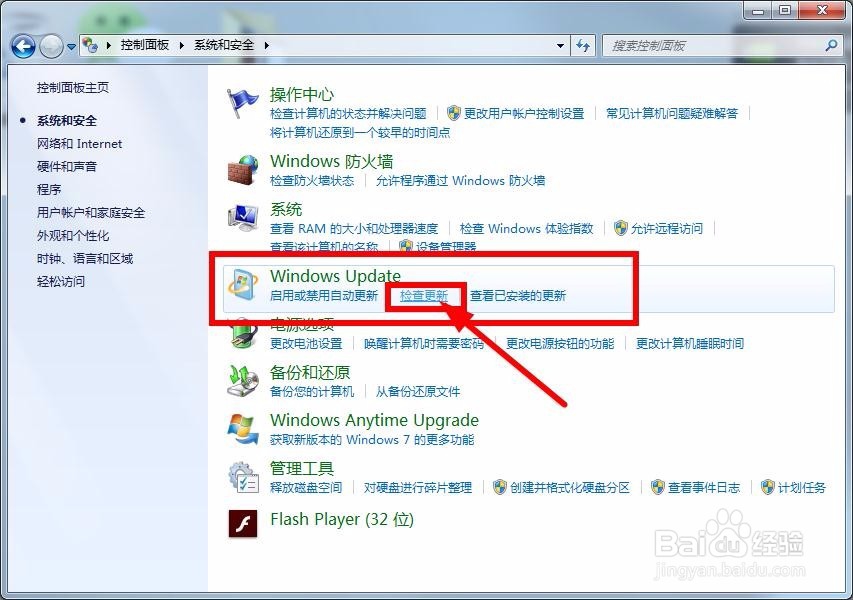The width and height of the screenshot is (853, 600).
Task: Open 查看已安装的更新 link
Action: (518, 295)
